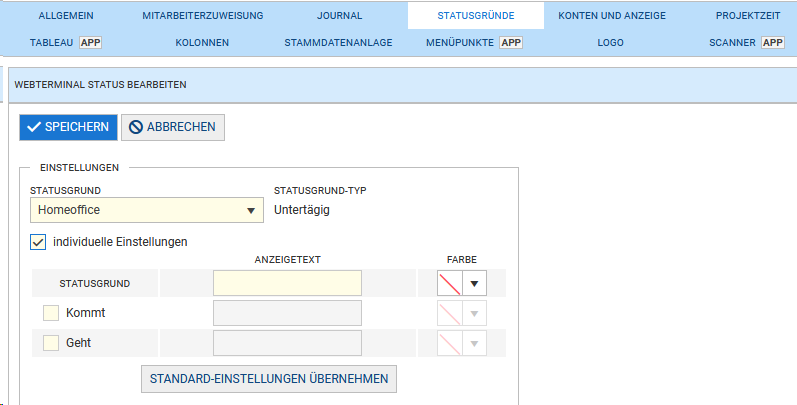797x405 pixels.
Task: Switch to Kolonnen tab
Action: [x=202, y=43]
